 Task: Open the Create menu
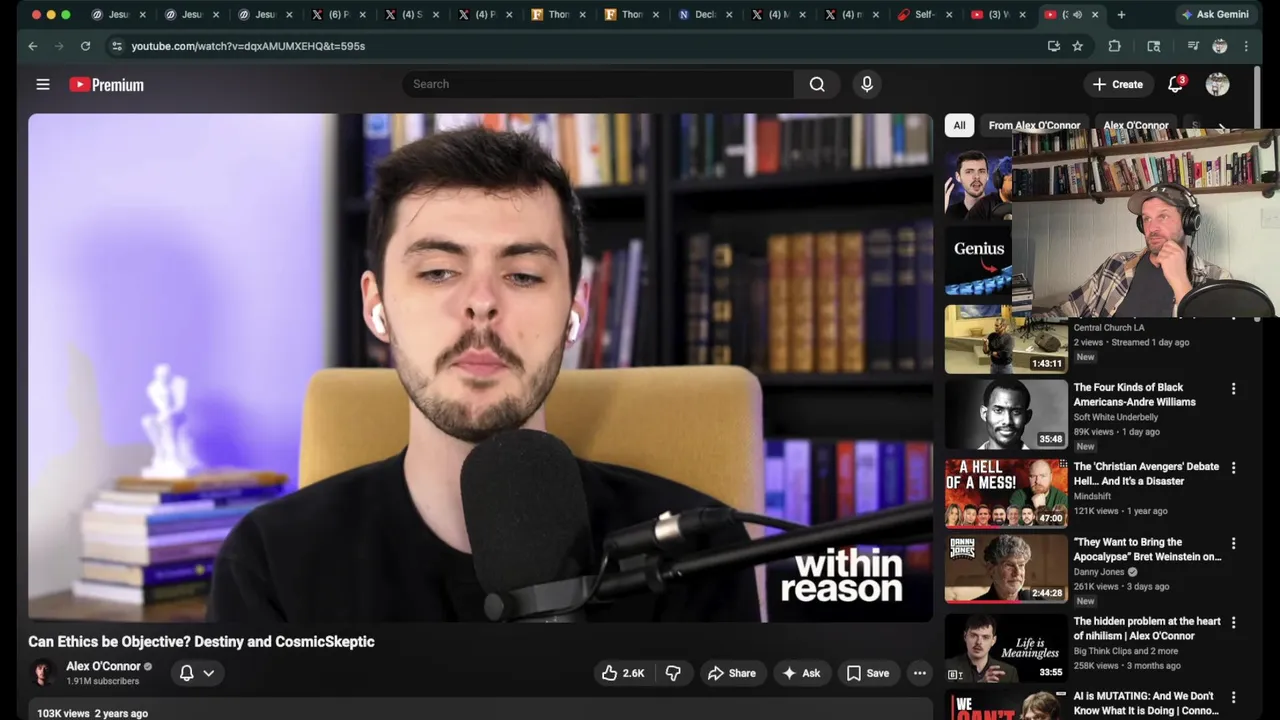[1118, 84]
